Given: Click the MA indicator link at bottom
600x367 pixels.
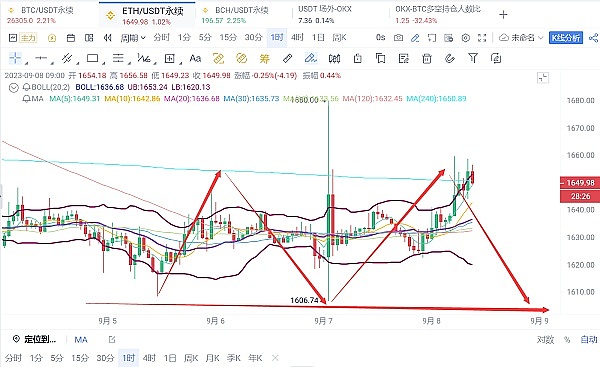Looking at the screenshot, I should pos(81,339).
